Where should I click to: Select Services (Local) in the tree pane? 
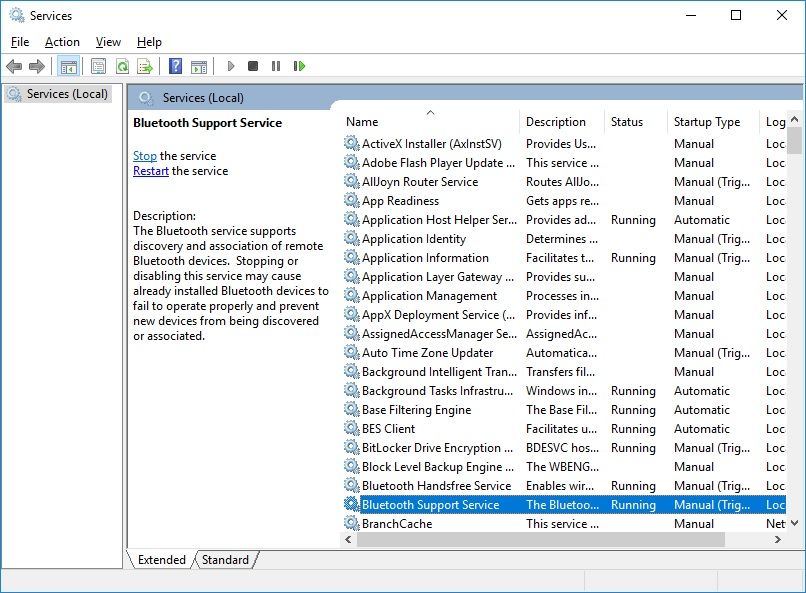coord(67,94)
